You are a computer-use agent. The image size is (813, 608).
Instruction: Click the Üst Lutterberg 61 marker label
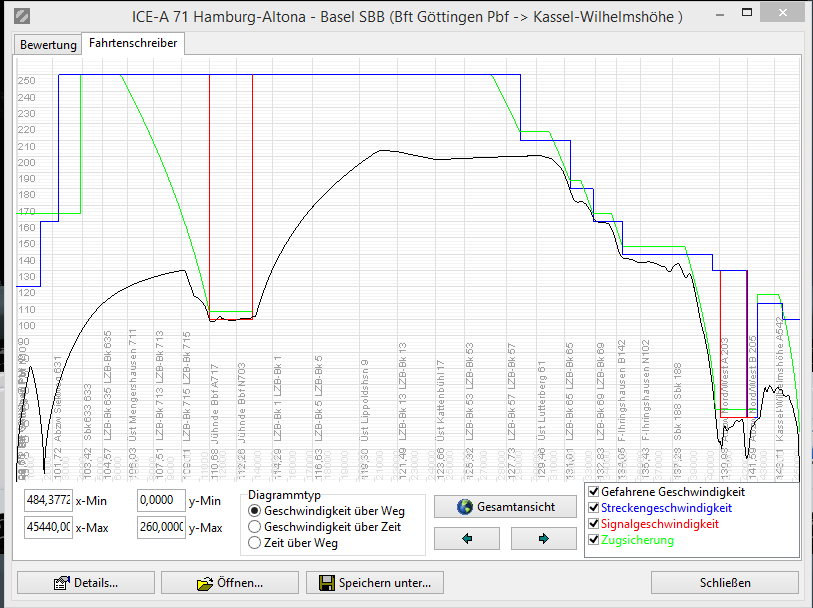click(x=542, y=401)
